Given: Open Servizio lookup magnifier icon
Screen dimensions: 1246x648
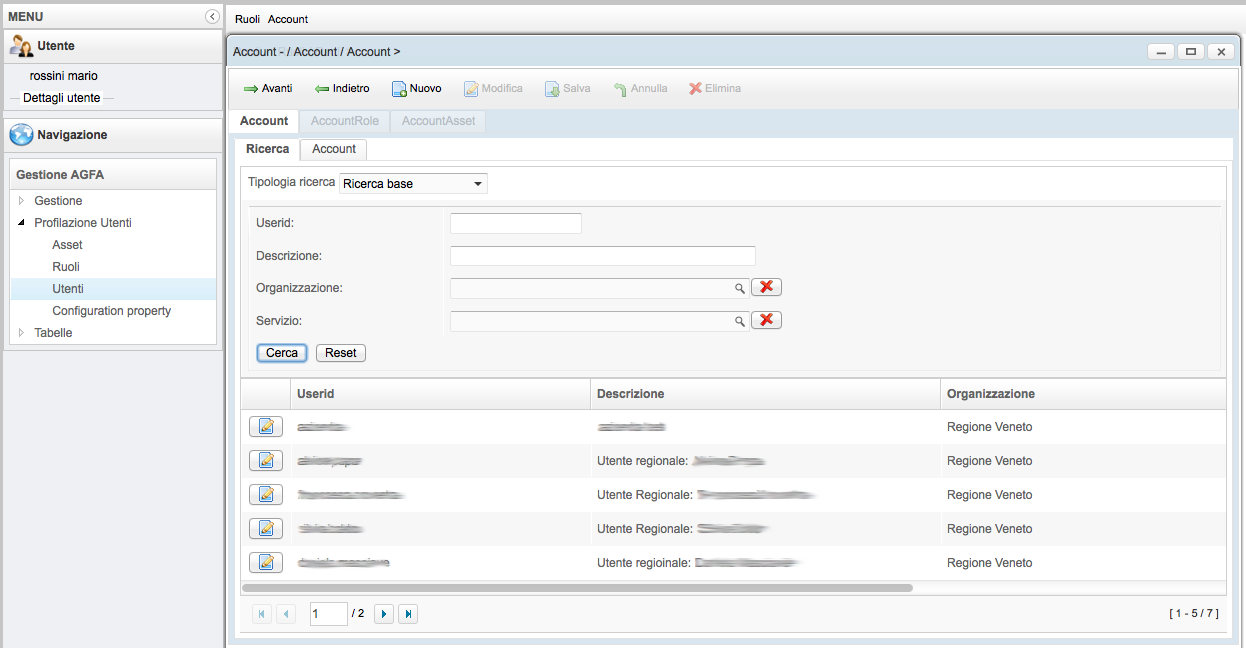Looking at the screenshot, I should tap(740, 321).
